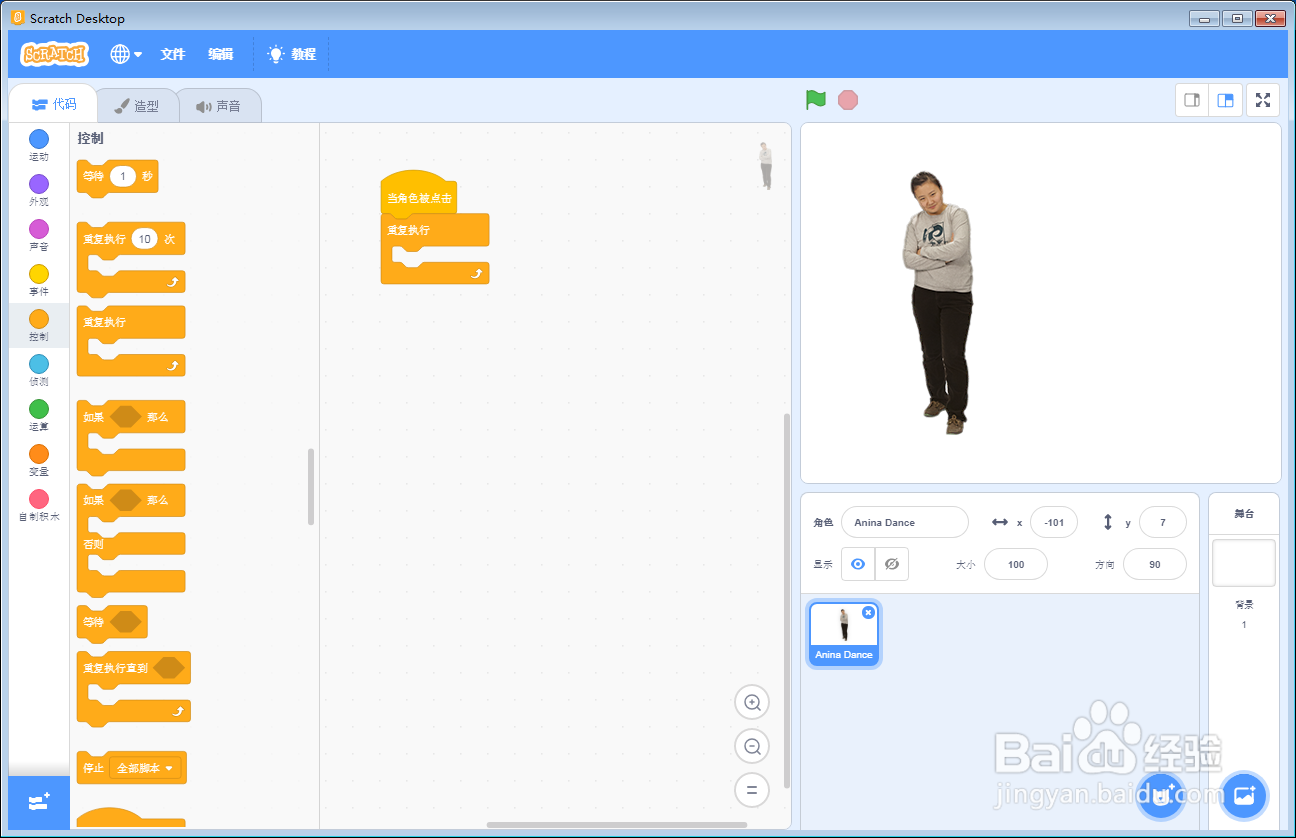Switch to large stage layout

coord(1225,100)
